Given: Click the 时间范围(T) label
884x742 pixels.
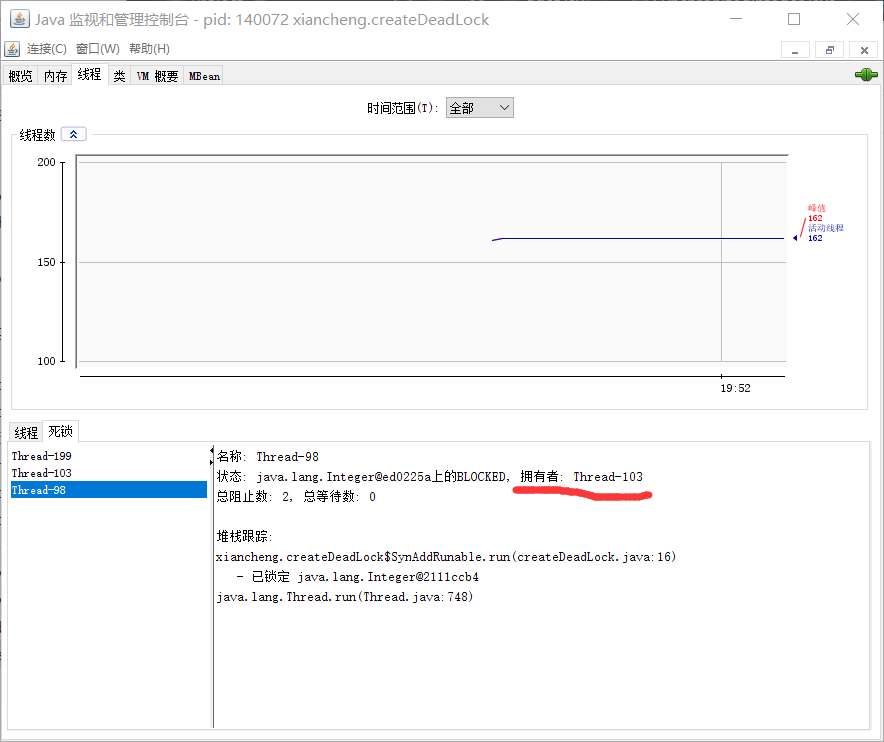Looking at the screenshot, I should [x=403, y=108].
